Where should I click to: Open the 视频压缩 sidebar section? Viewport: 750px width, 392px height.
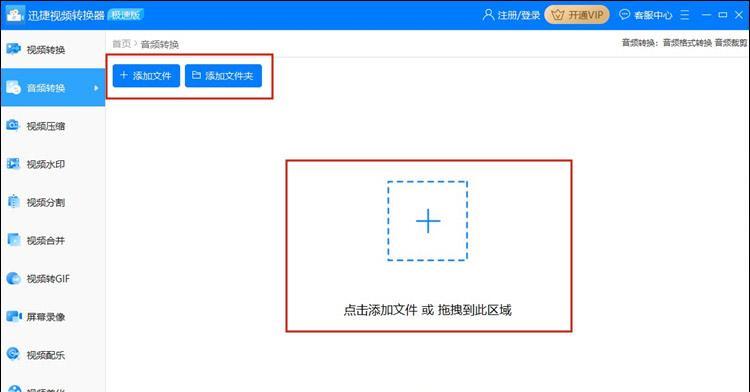pyautogui.click(x=53, y=126)
